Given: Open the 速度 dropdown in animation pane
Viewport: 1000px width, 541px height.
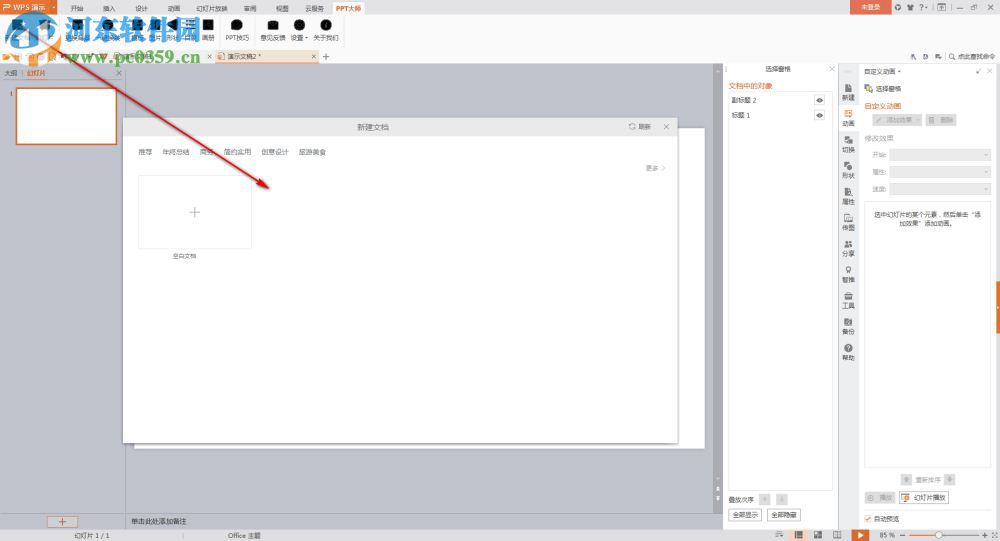Looking at the screenshot, I should pos(940,189).
